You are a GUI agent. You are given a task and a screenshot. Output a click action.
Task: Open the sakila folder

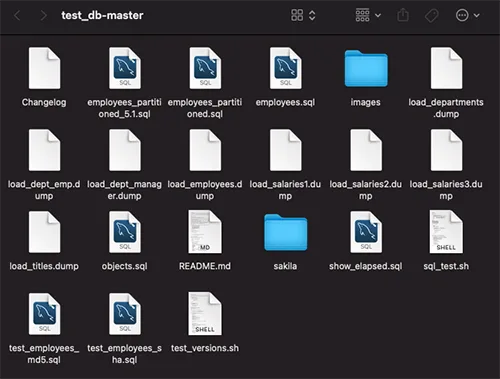coord(286,232)
